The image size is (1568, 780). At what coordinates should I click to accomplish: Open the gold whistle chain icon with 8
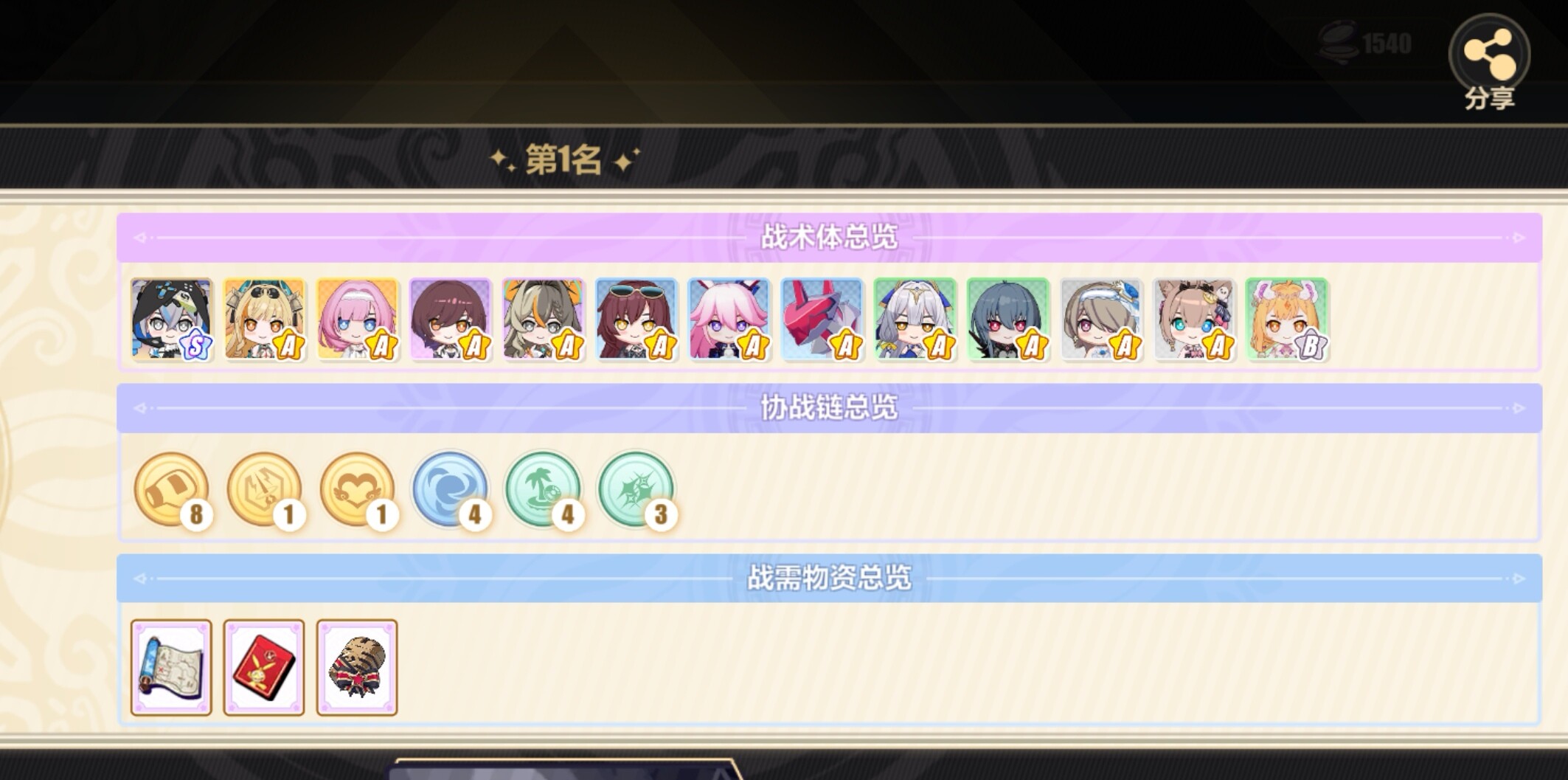coord(172,490)
